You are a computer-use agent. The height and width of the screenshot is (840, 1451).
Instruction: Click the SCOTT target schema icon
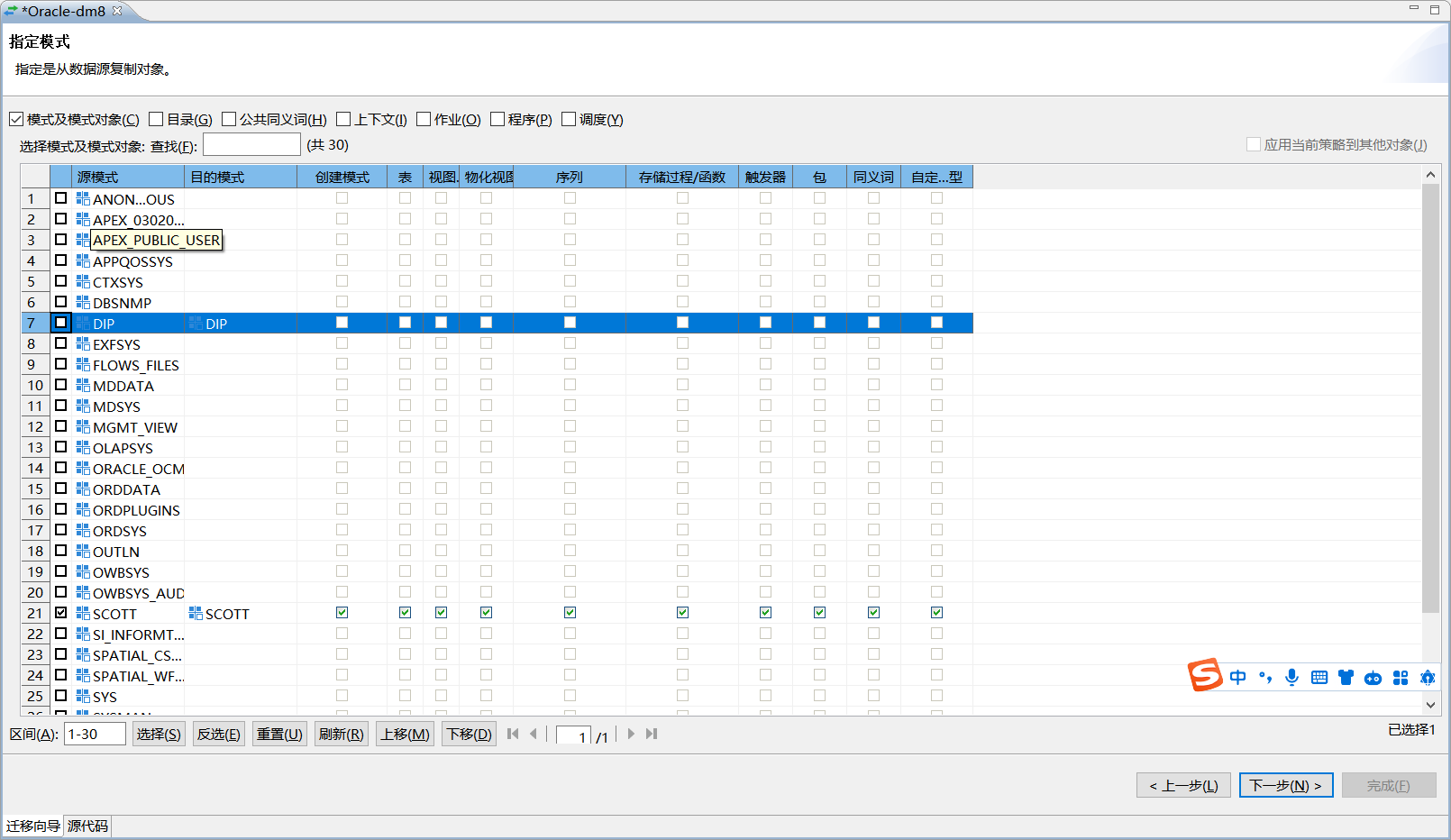(196, 614)
